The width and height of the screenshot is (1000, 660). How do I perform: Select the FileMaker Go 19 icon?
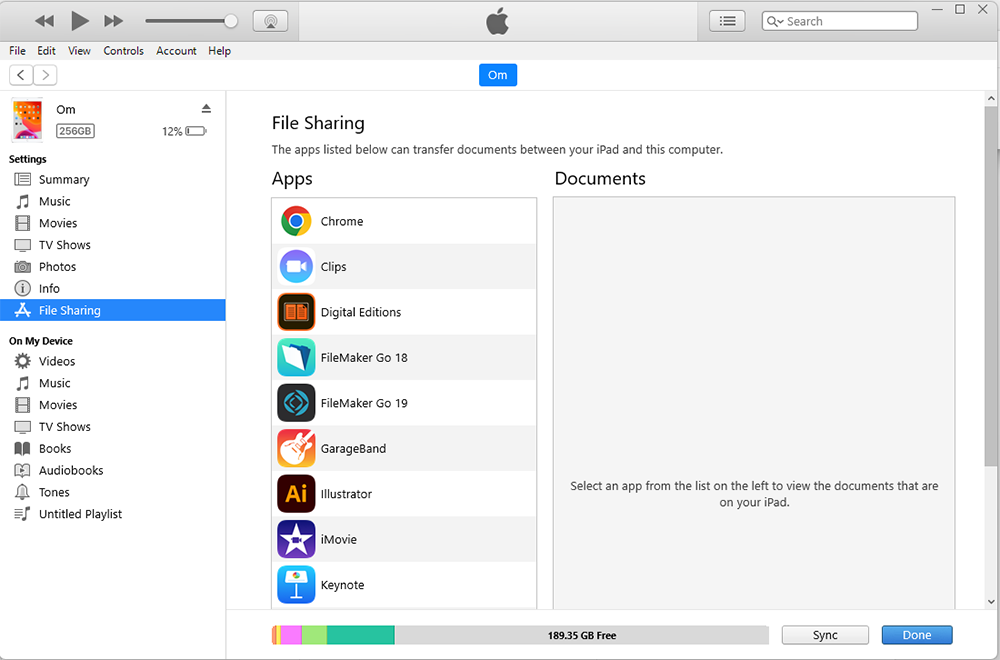(296, 402)
